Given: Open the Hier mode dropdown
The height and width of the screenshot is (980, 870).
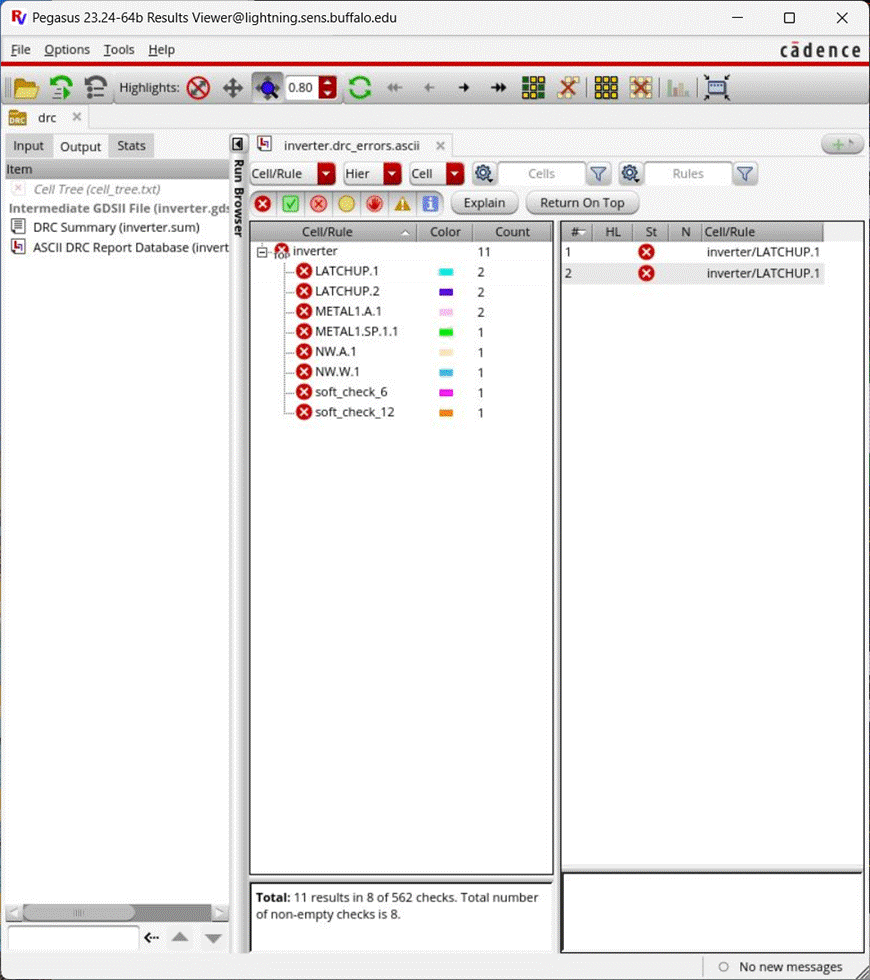Looking at the screenshot, I should click(x=390, y=173).
